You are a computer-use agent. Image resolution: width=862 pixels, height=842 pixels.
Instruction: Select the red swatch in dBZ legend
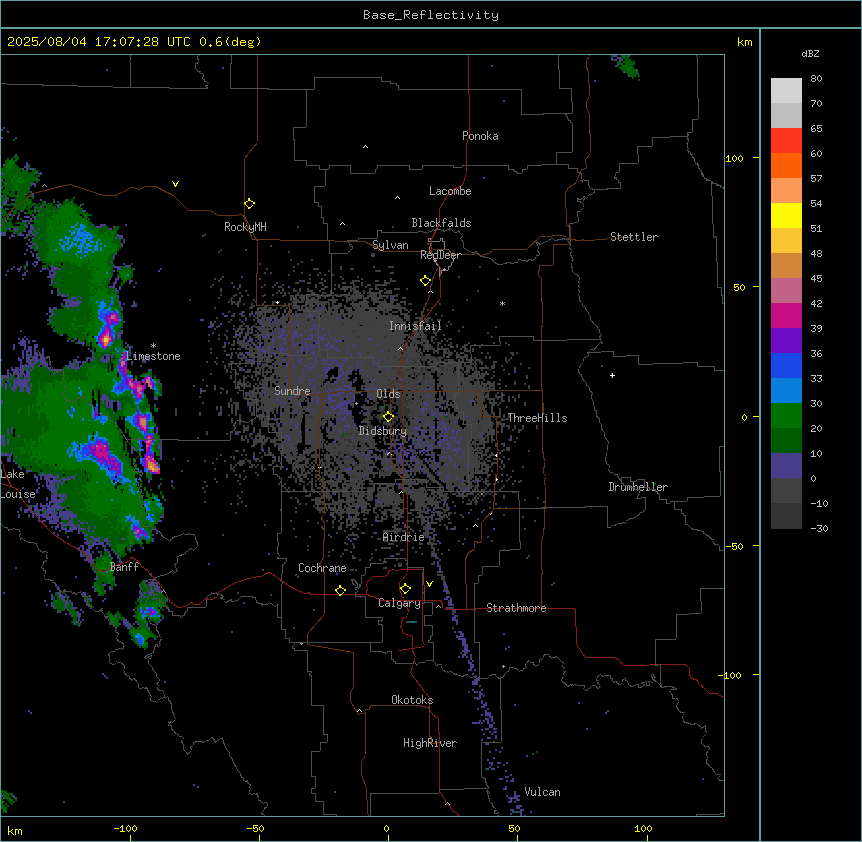(786, 141)
